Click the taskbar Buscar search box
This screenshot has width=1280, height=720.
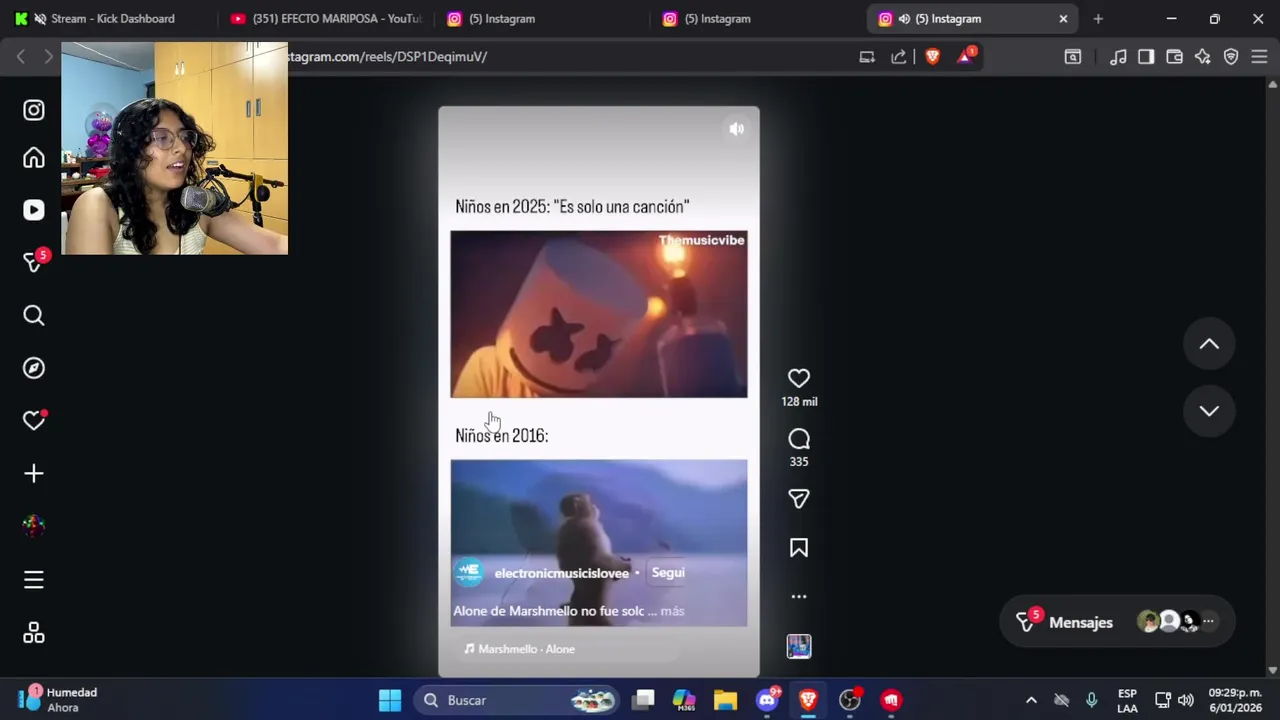point(518,700)
